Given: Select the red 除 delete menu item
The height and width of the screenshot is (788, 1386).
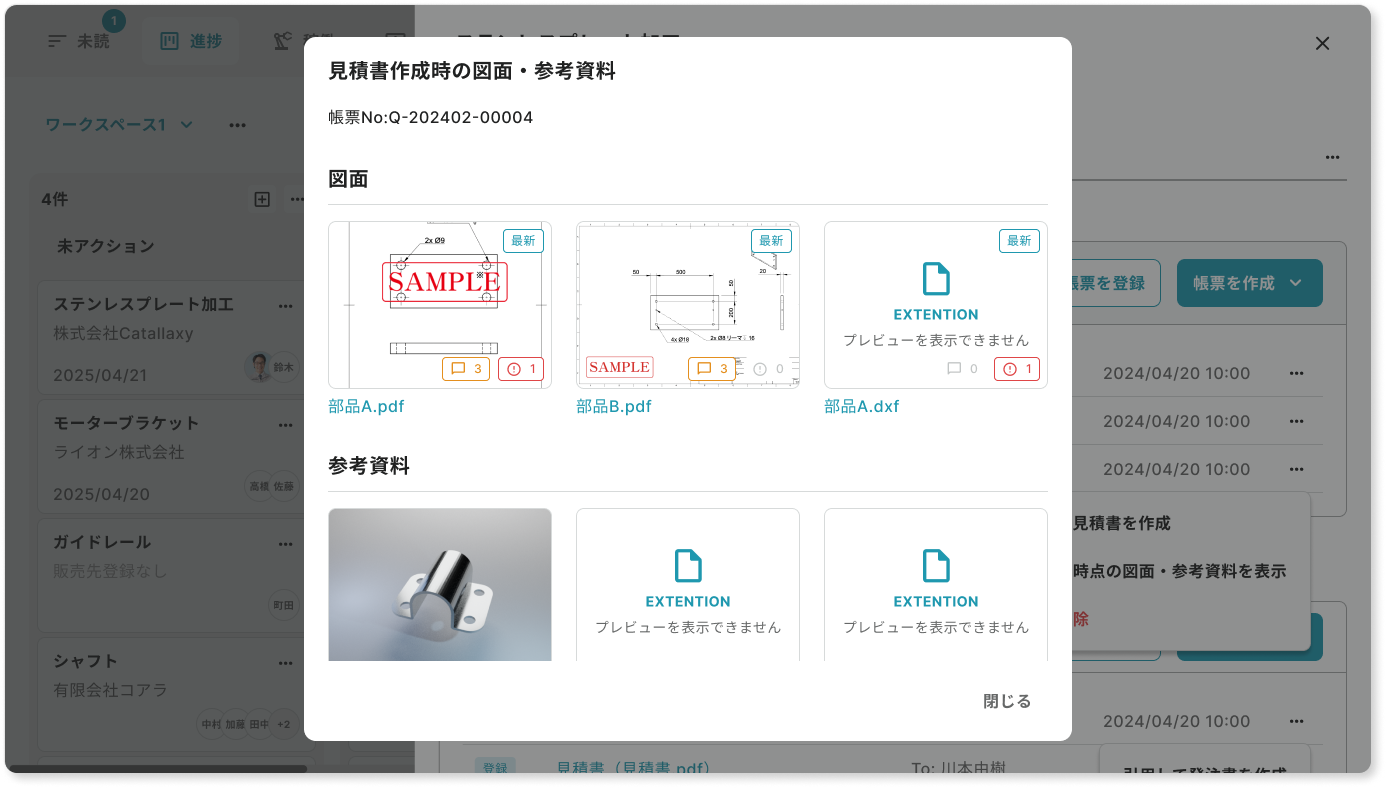Looking at the screenshot, I should 1080,619.
